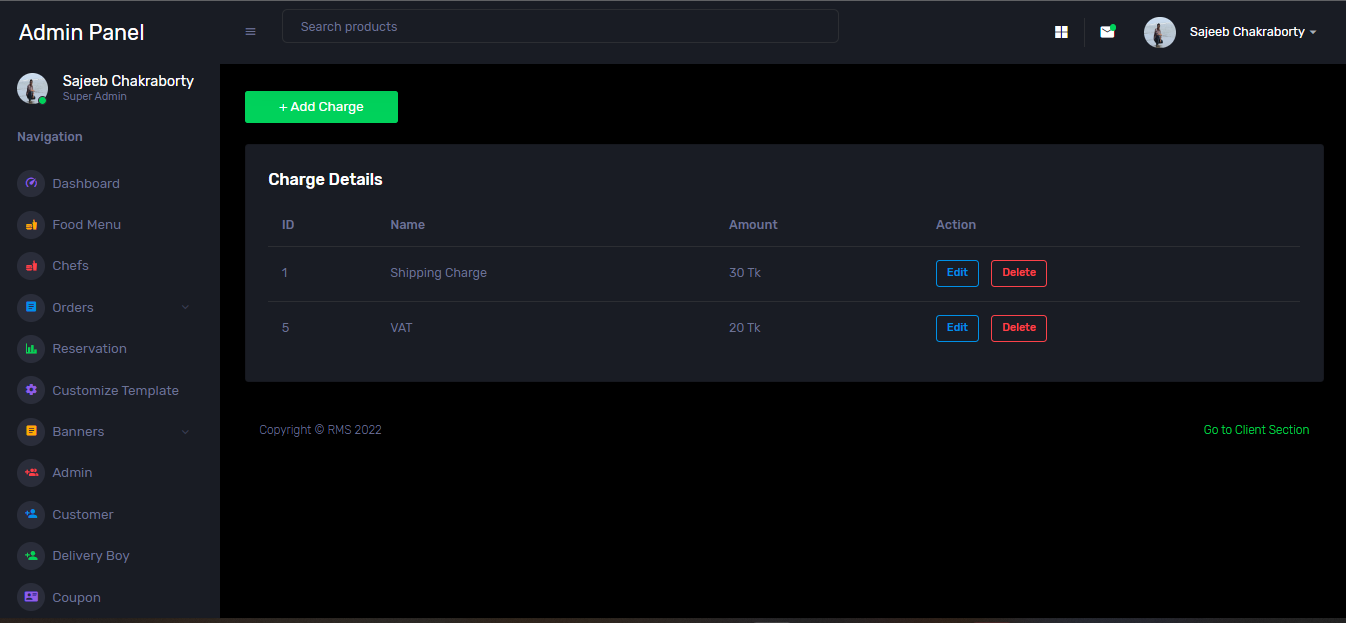Image resolution: width=1346 pixels, height=623 pixels.
Task: Click the Customize Template gear icon
Action: point(31,390)
